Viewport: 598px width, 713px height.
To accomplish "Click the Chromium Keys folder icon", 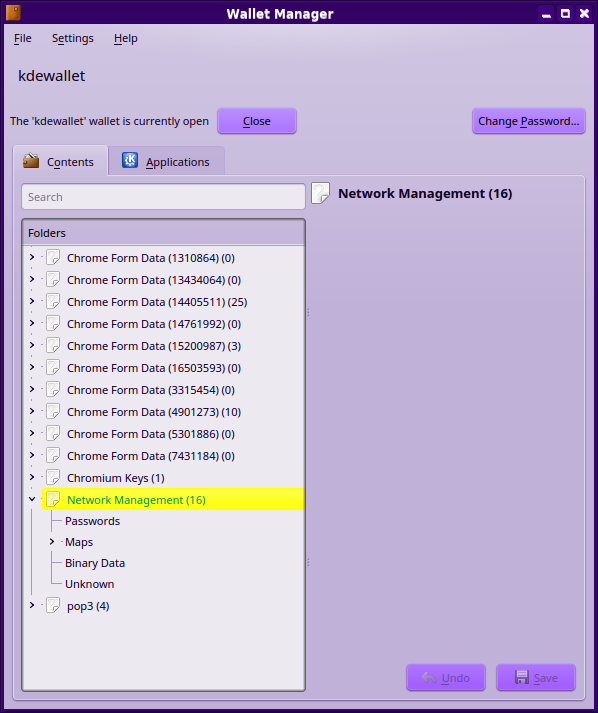I will pyautogui.click(x=53, y=477).
